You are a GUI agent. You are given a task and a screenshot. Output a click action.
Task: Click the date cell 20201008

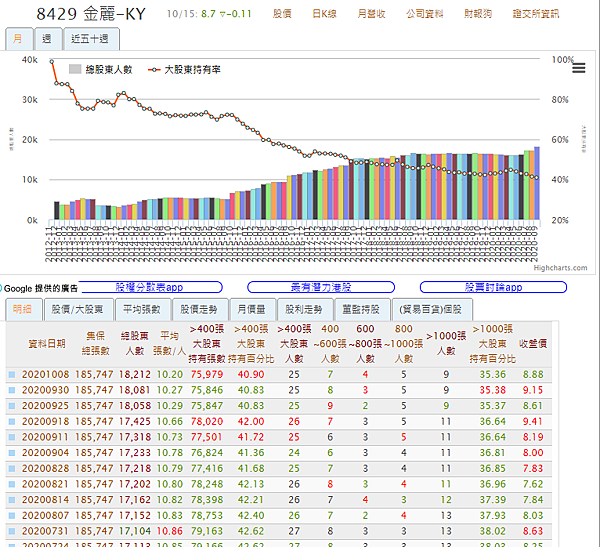tap(46, 374)
